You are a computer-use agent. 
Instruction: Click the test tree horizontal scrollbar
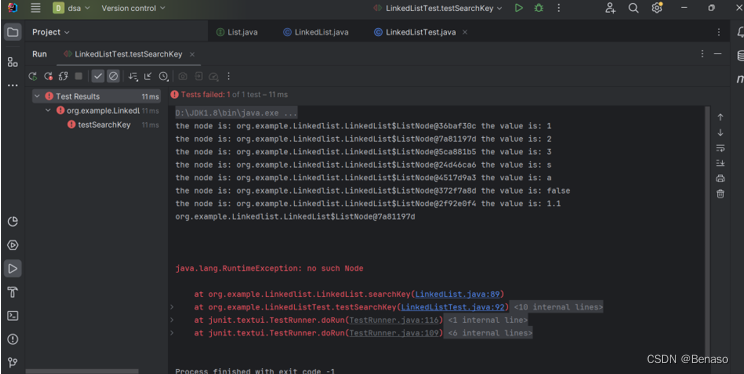point(82,371)
